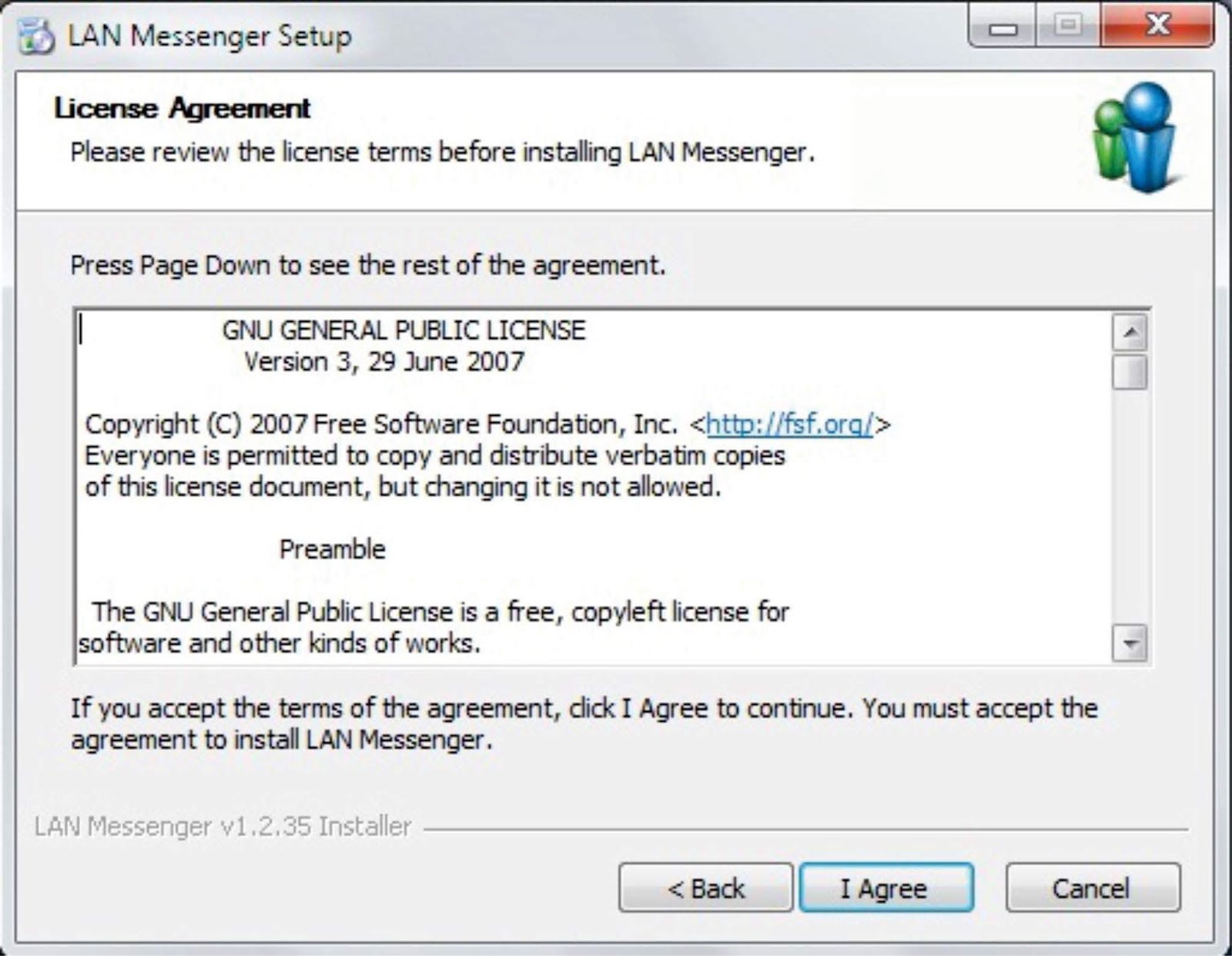Screen dimensions: 1232x956
Task: Click the I Agree button
Action: (885, 887)
